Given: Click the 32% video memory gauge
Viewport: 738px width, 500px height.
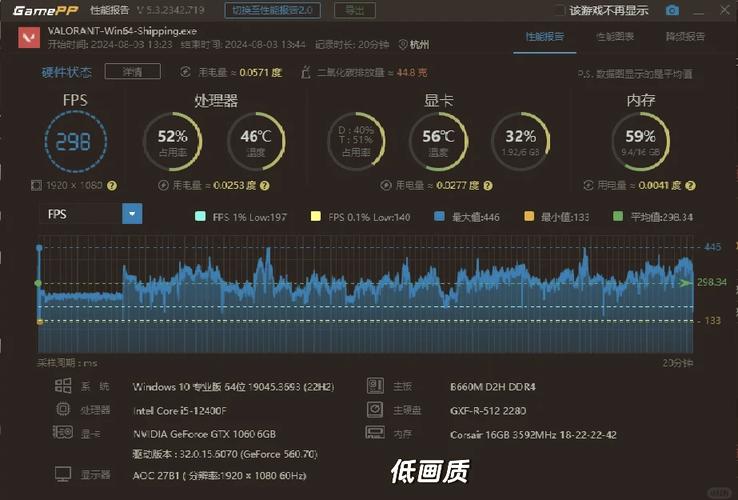Looking at the screenshot, I should pos(521,142).
